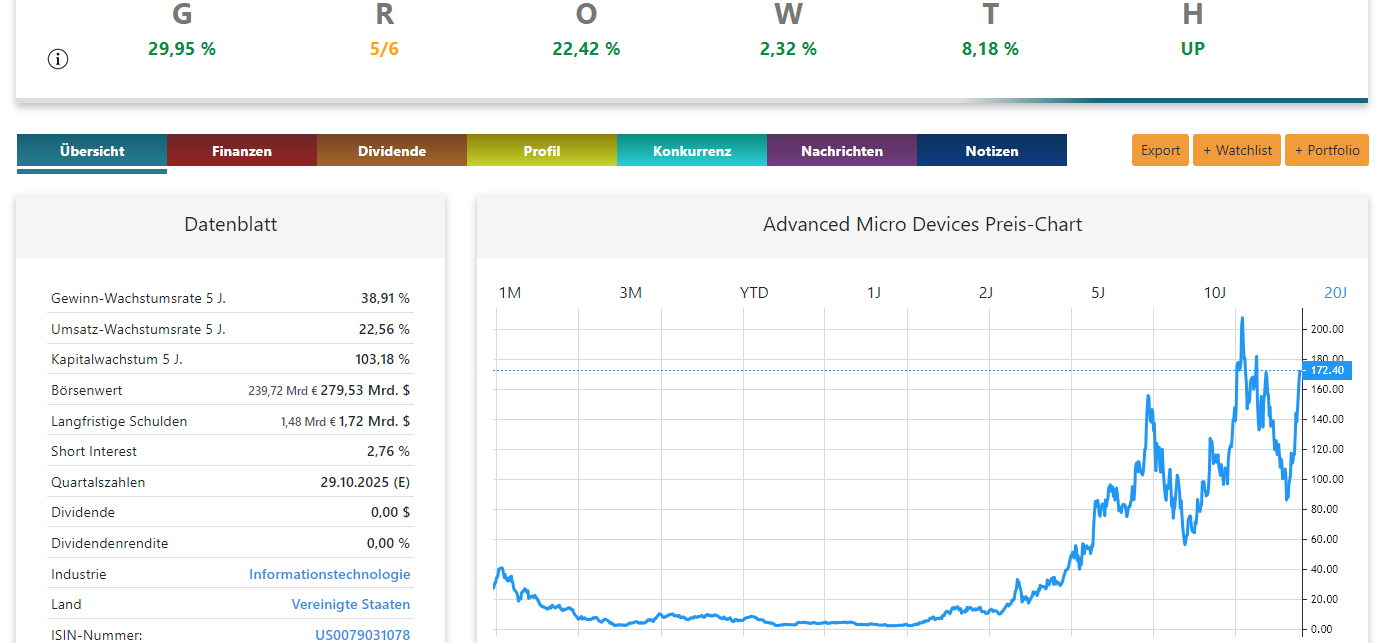
Task: Click the Umsatz-Wachstumsrate 5 J. label
Action: (138, 329)
